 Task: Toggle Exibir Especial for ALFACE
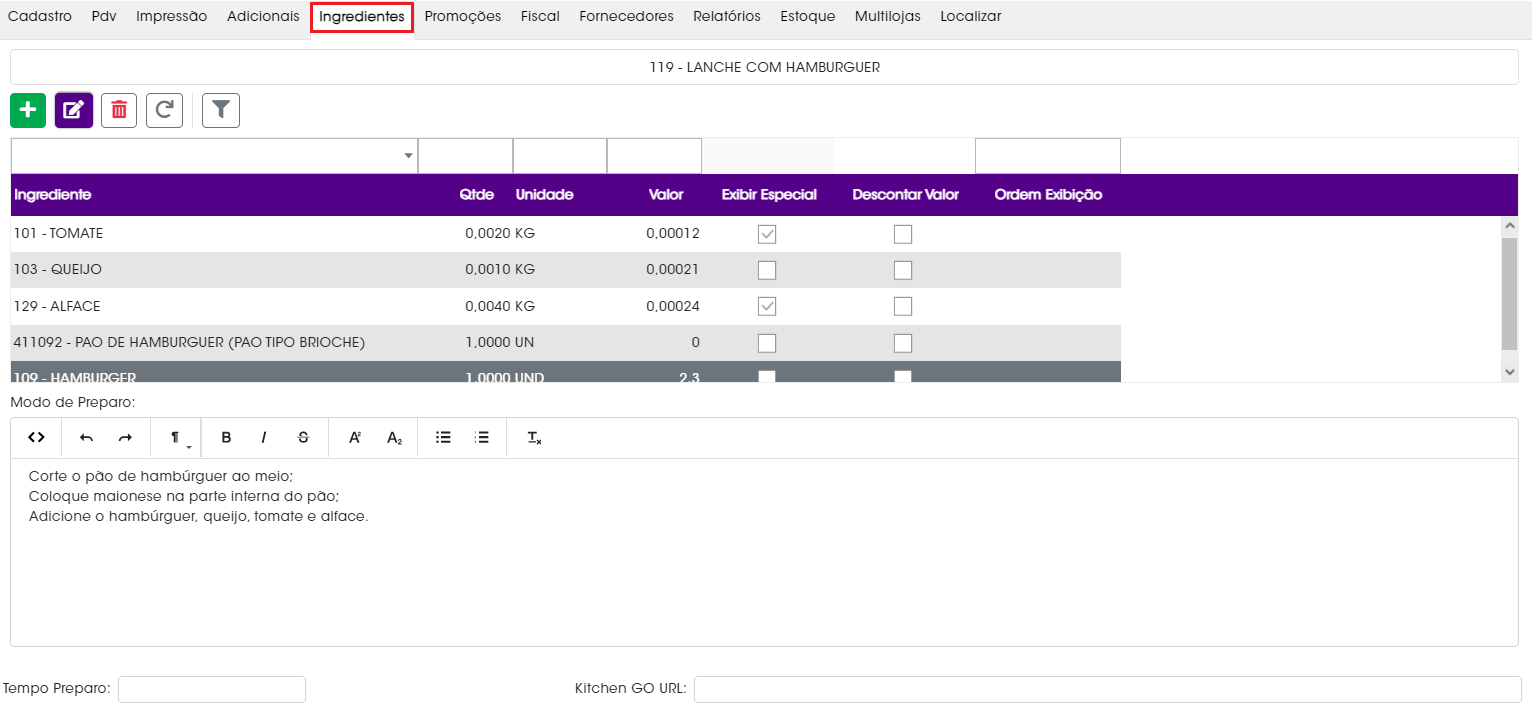767,306
